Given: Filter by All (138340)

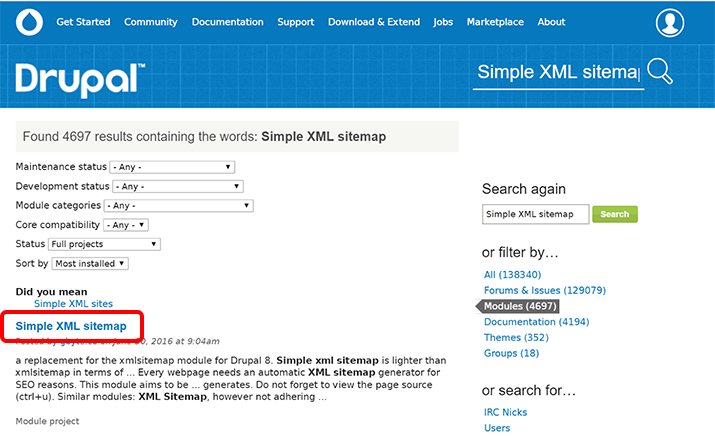Looking at the screenshot, I should pyautogui.click(x=513, y=275).
